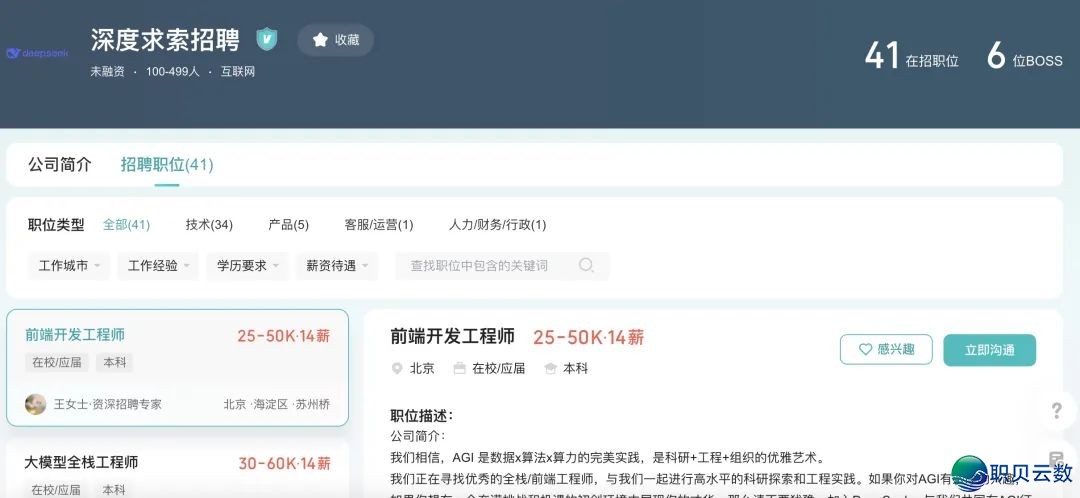Click the 未融资 funding label
Screen dimensions: 1080x498
107,72
